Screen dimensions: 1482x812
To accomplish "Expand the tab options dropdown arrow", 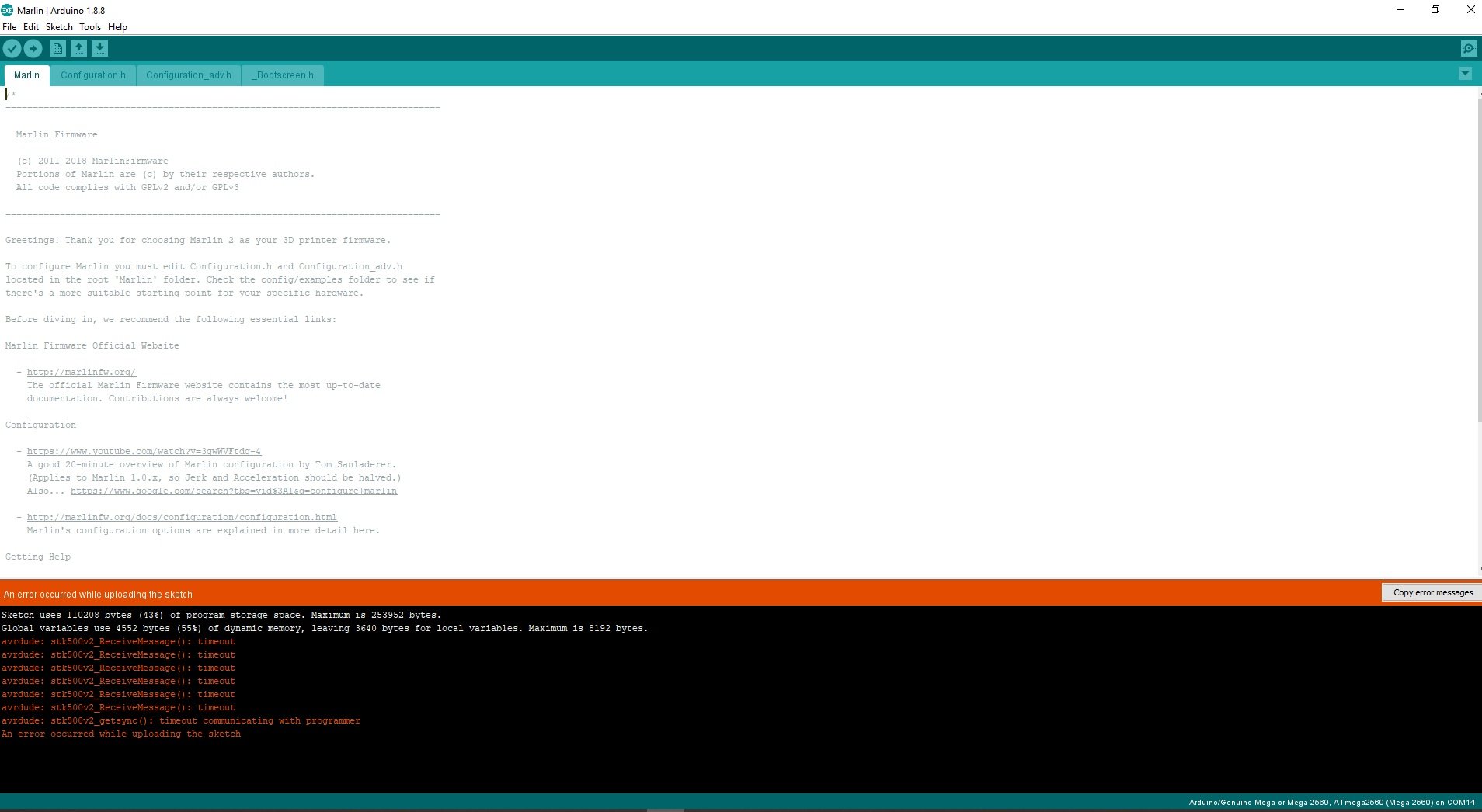I will (1465, 74).
